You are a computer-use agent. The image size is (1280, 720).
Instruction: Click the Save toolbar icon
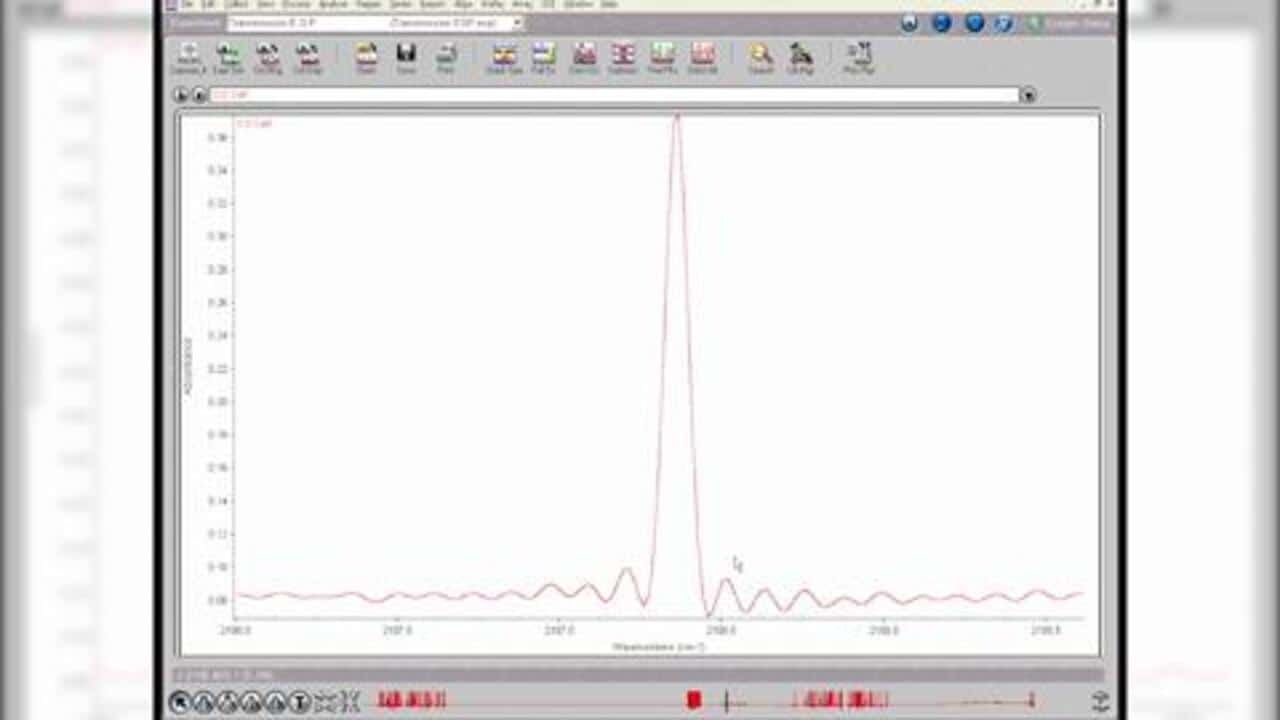(406, 57)
